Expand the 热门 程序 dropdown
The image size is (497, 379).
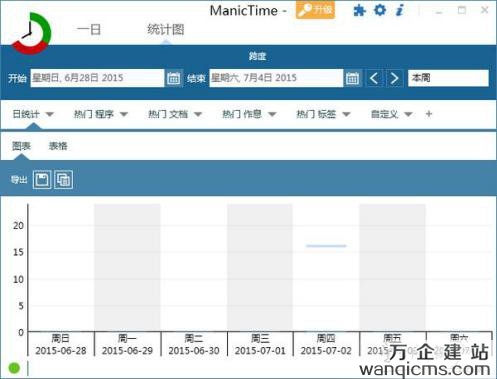point(124,114)
